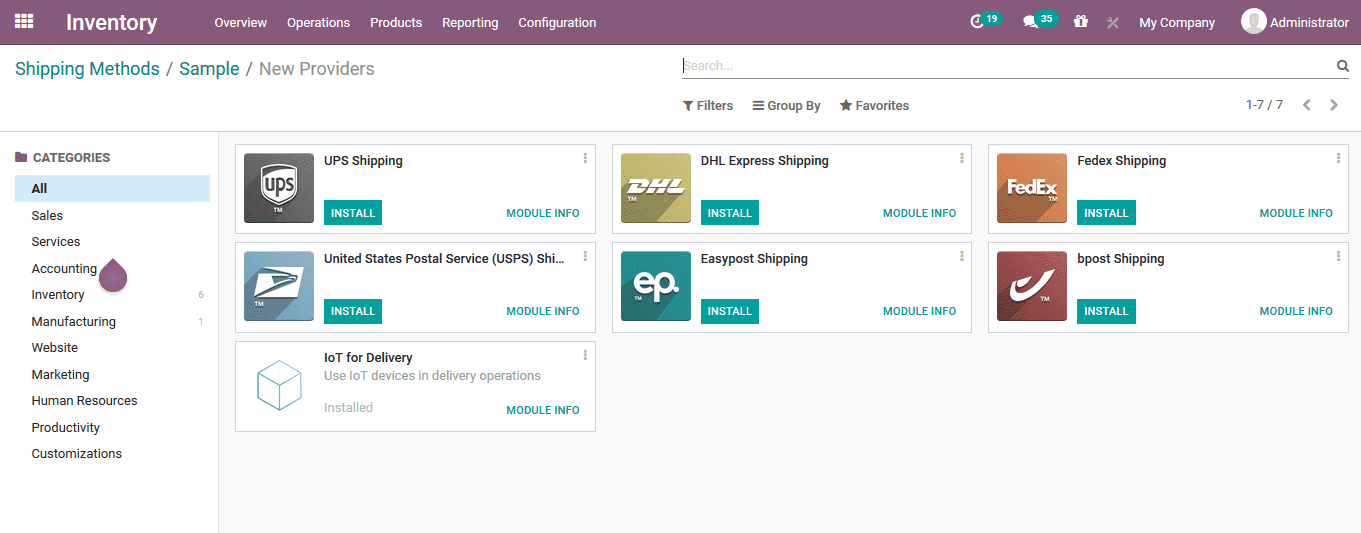
Task: Go to Sample breadcrumb
Action: pos(209,69)
